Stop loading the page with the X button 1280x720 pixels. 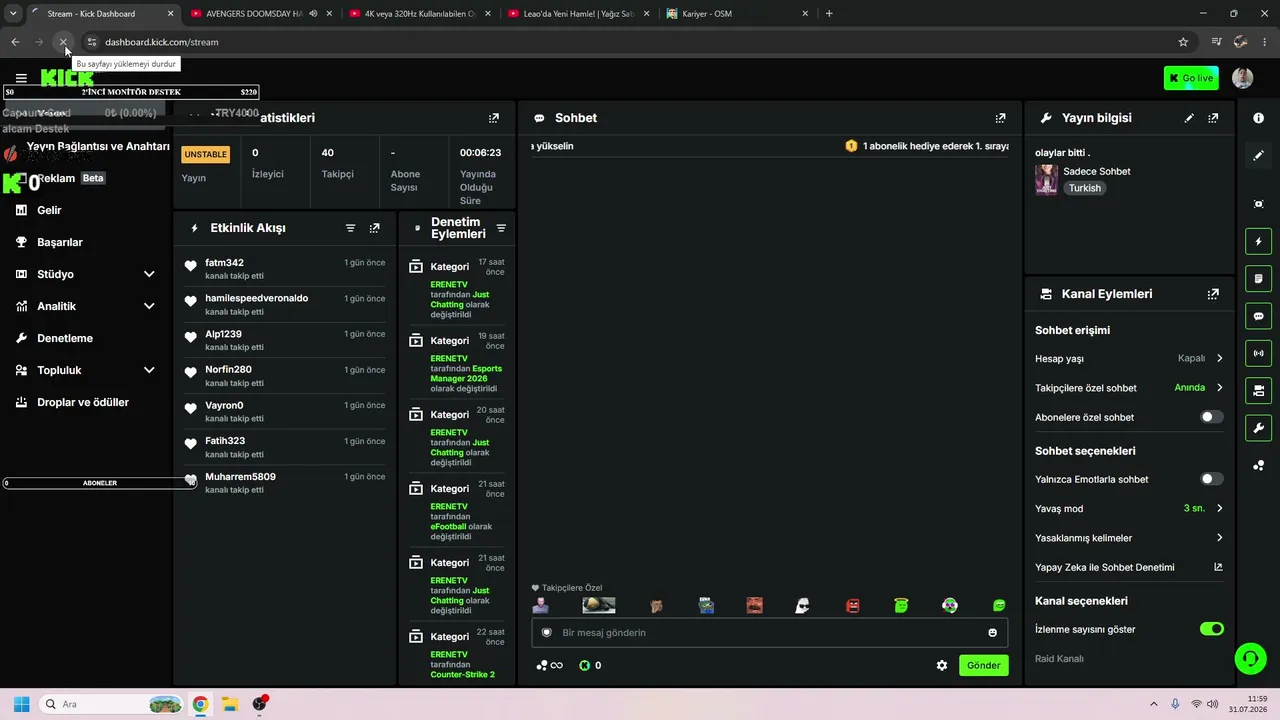click(x=63, y=42)
